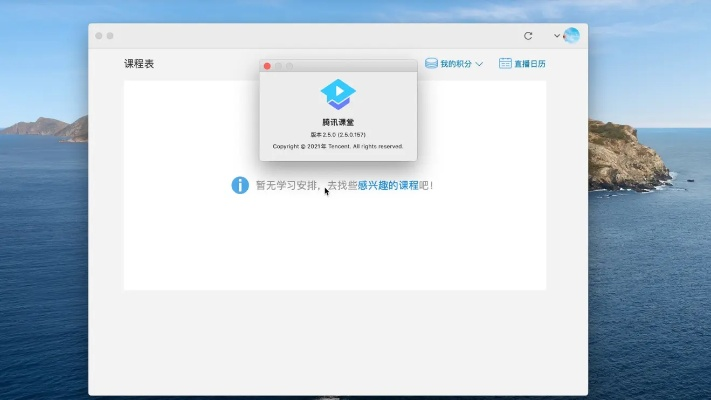Open the 直播日历 text link
The height and width of the screenshot is (400, 711).
pyautogui.click(x=530, y=64)
